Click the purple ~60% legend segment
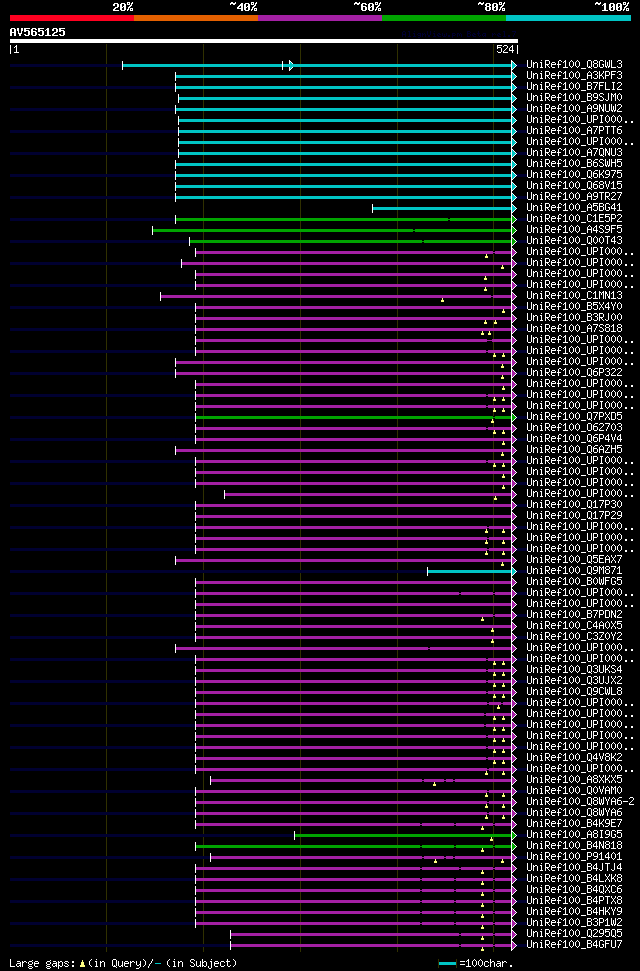The width and height of the screenshot is (640, 971). pyautogui.click(x=320, y=18)
